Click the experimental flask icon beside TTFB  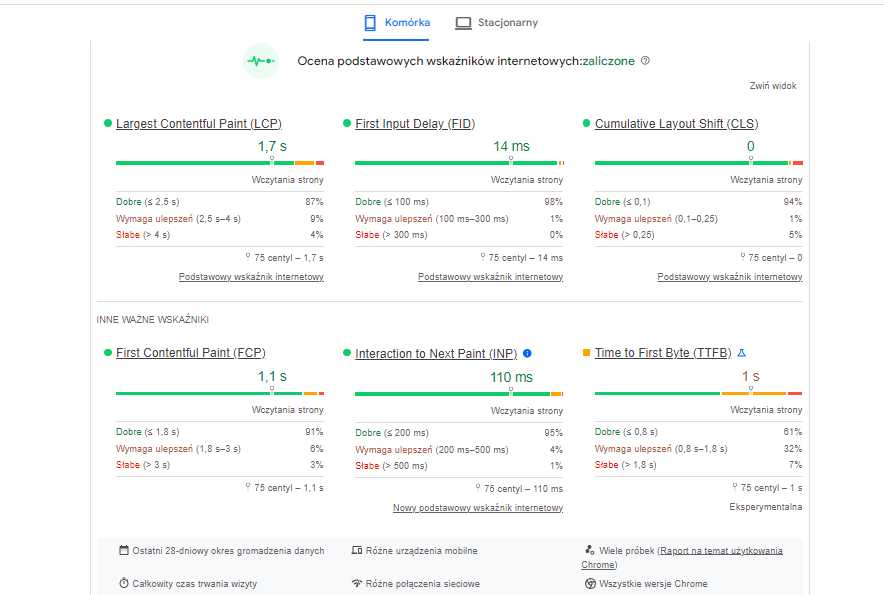coord(741,353)
